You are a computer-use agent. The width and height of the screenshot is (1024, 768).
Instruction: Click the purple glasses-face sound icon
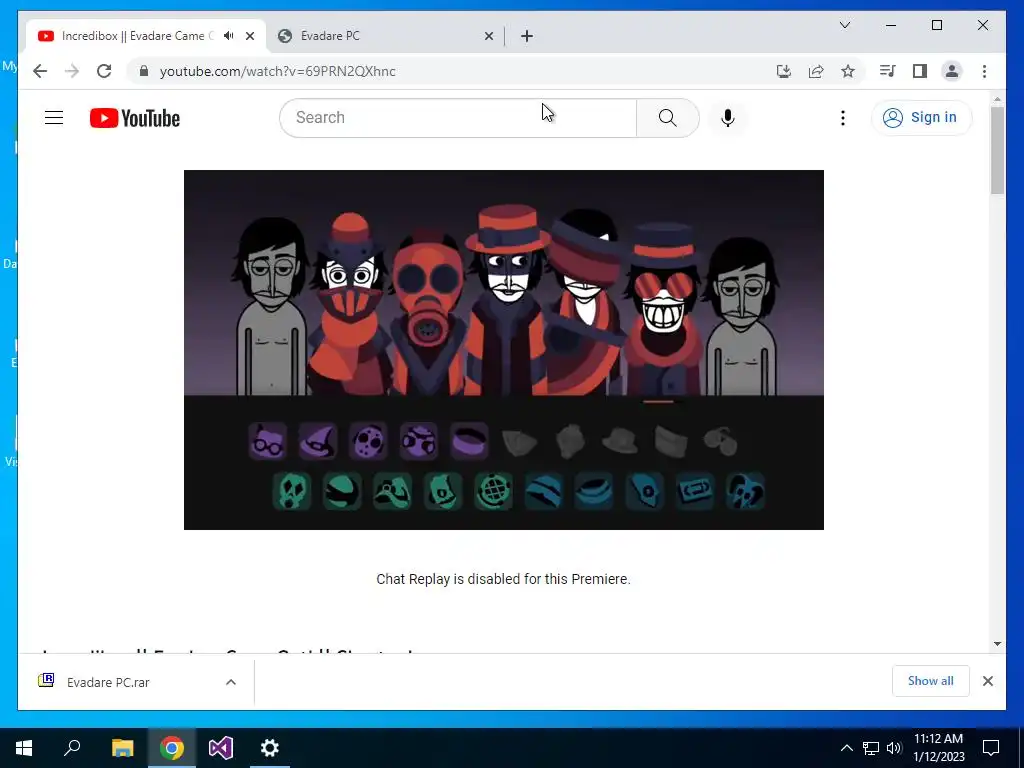pyautogui.click(x=268, y=441)
